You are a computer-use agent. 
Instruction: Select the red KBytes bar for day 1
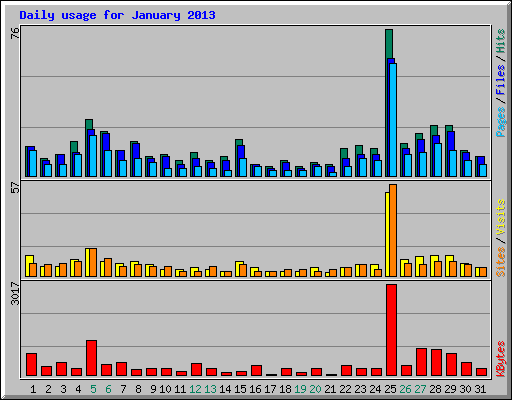pyautogui.click(x=31, y=364)
